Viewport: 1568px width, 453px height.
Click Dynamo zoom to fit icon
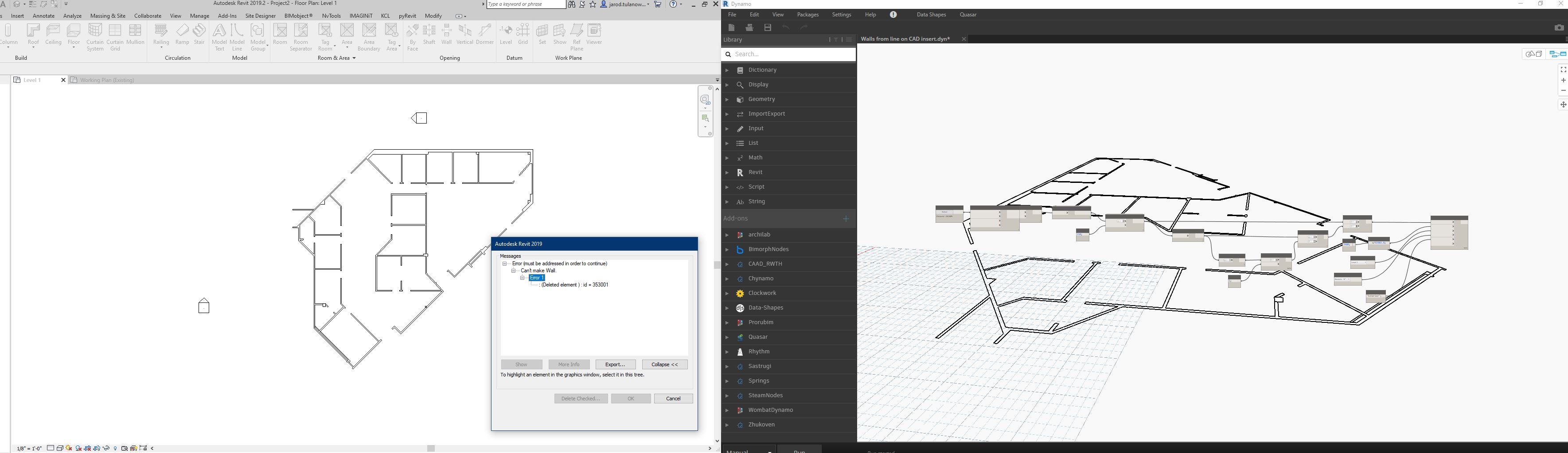[x=1563, y=70]
